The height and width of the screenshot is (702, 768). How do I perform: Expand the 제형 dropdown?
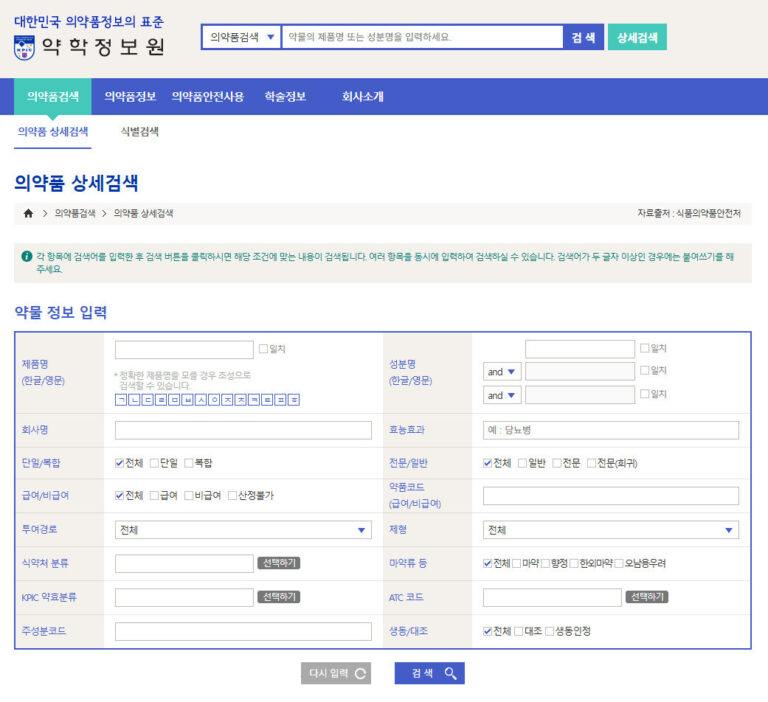(x=611, y=530)
